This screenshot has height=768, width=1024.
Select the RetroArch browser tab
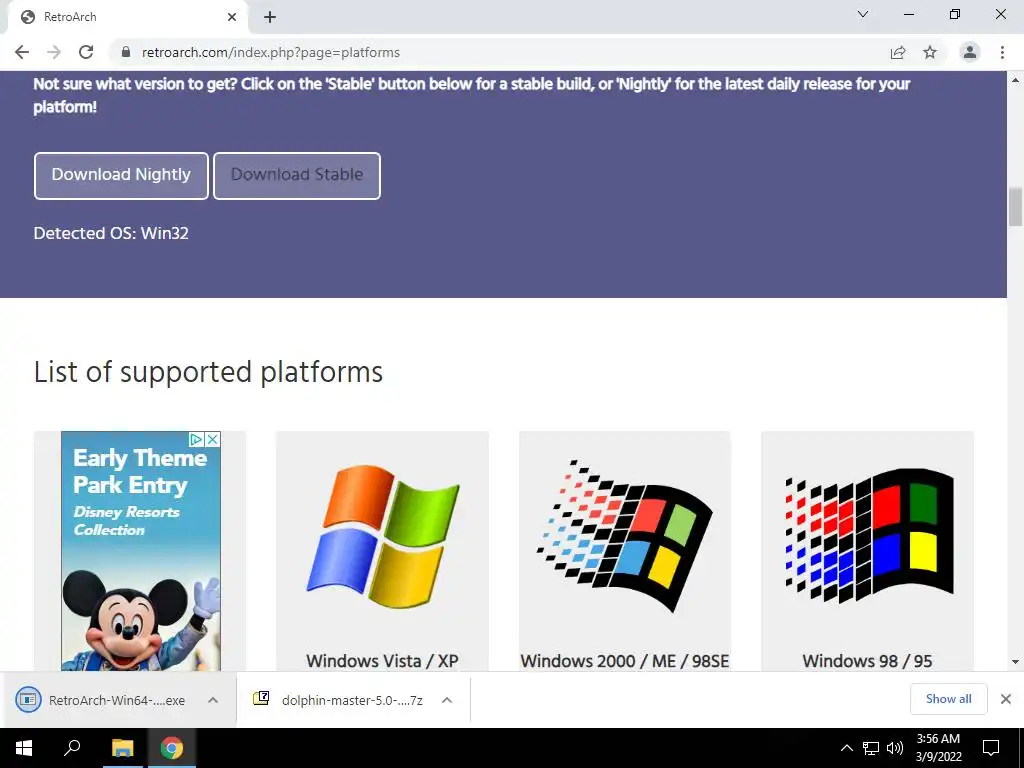127,17
